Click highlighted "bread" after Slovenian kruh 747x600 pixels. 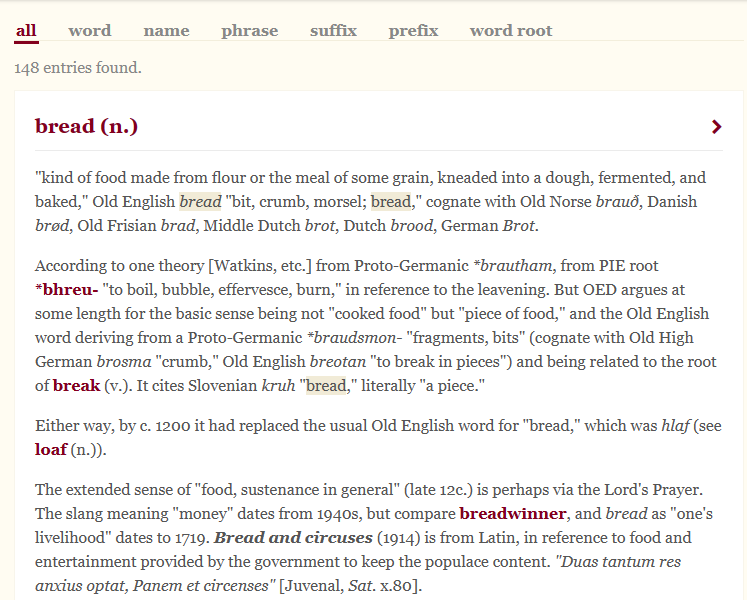(x=326, y=385)
